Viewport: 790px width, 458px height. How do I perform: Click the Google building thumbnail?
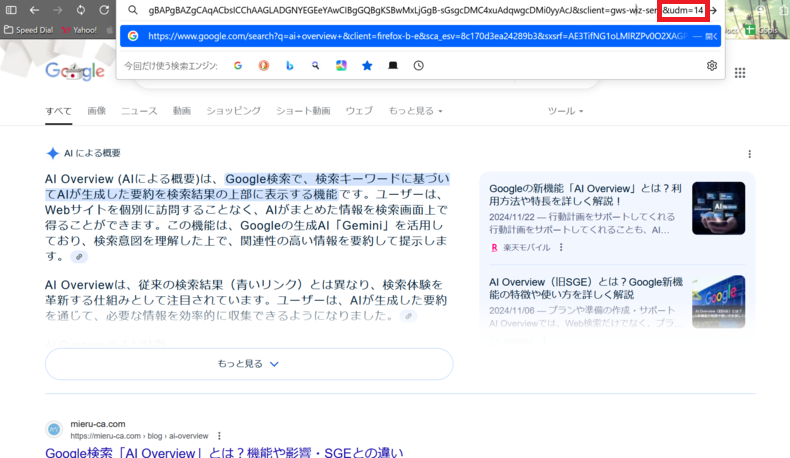(718, 302)
